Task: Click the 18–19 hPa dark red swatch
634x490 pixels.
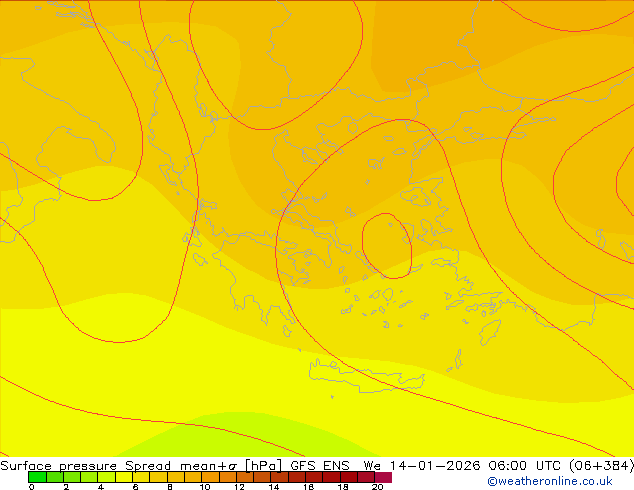Action: pos(349,477)
